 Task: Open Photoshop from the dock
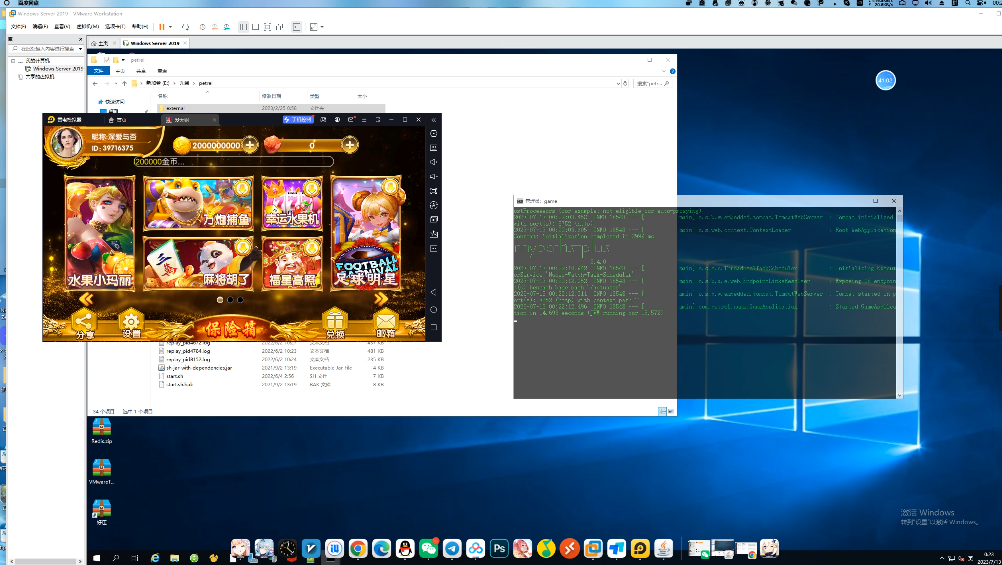[499, 548]
